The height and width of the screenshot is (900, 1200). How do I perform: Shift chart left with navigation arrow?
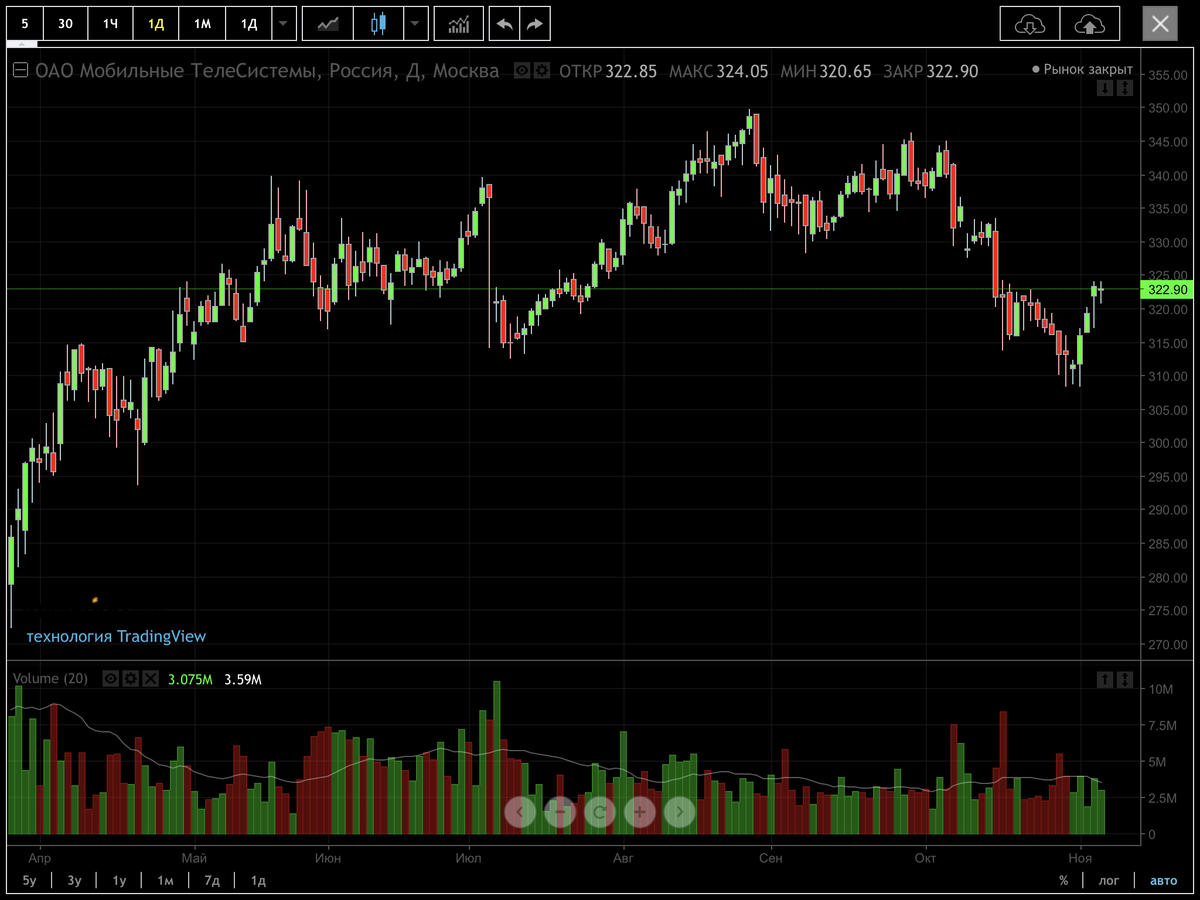pyautogui.click(x=520, y=811)
